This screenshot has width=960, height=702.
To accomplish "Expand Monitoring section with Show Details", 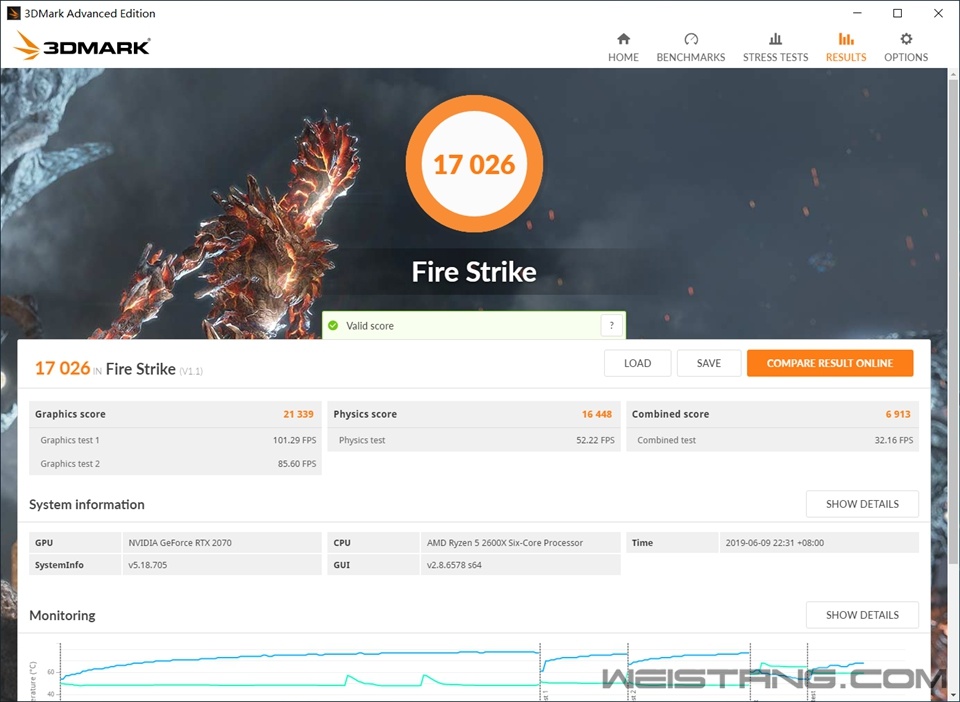I will (x=861, y=615).
